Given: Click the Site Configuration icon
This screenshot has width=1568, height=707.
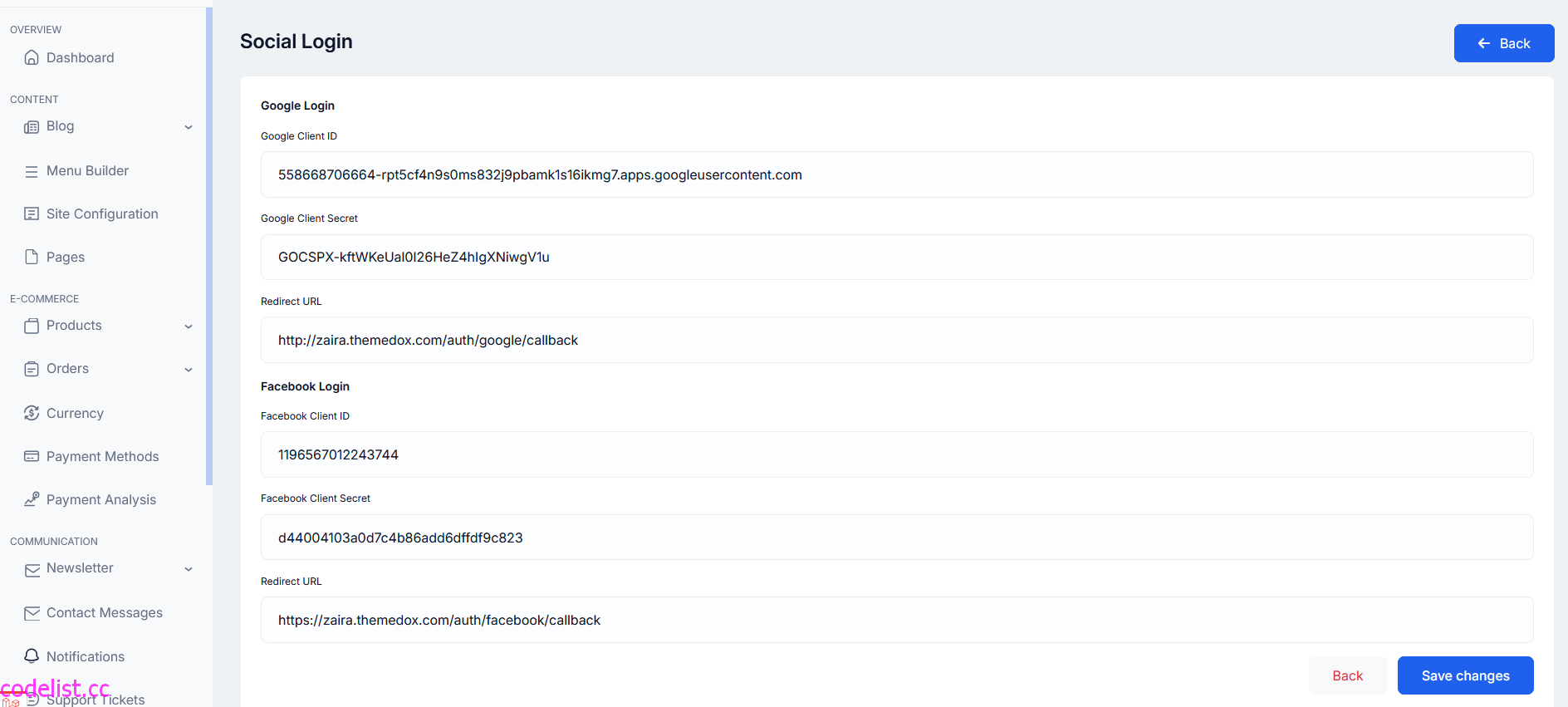Looking at the screenshot, I should 32,214.
